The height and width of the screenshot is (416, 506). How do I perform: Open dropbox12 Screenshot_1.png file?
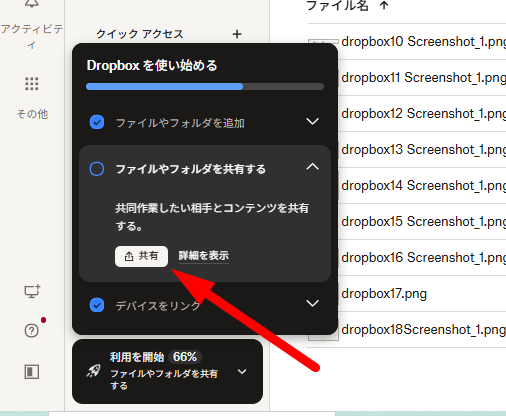tap(424, 114)
